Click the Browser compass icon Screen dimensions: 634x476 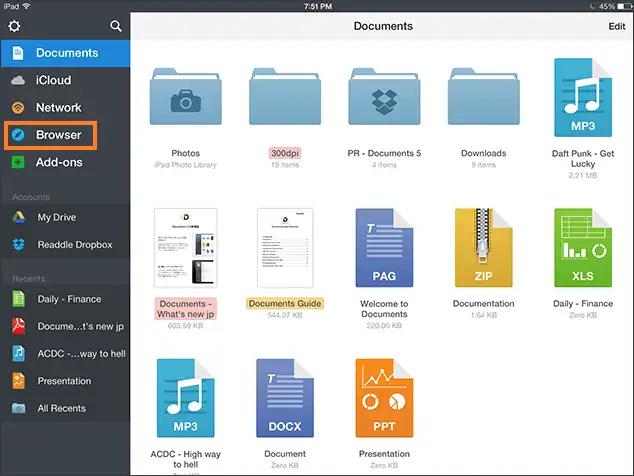(18, 135)
